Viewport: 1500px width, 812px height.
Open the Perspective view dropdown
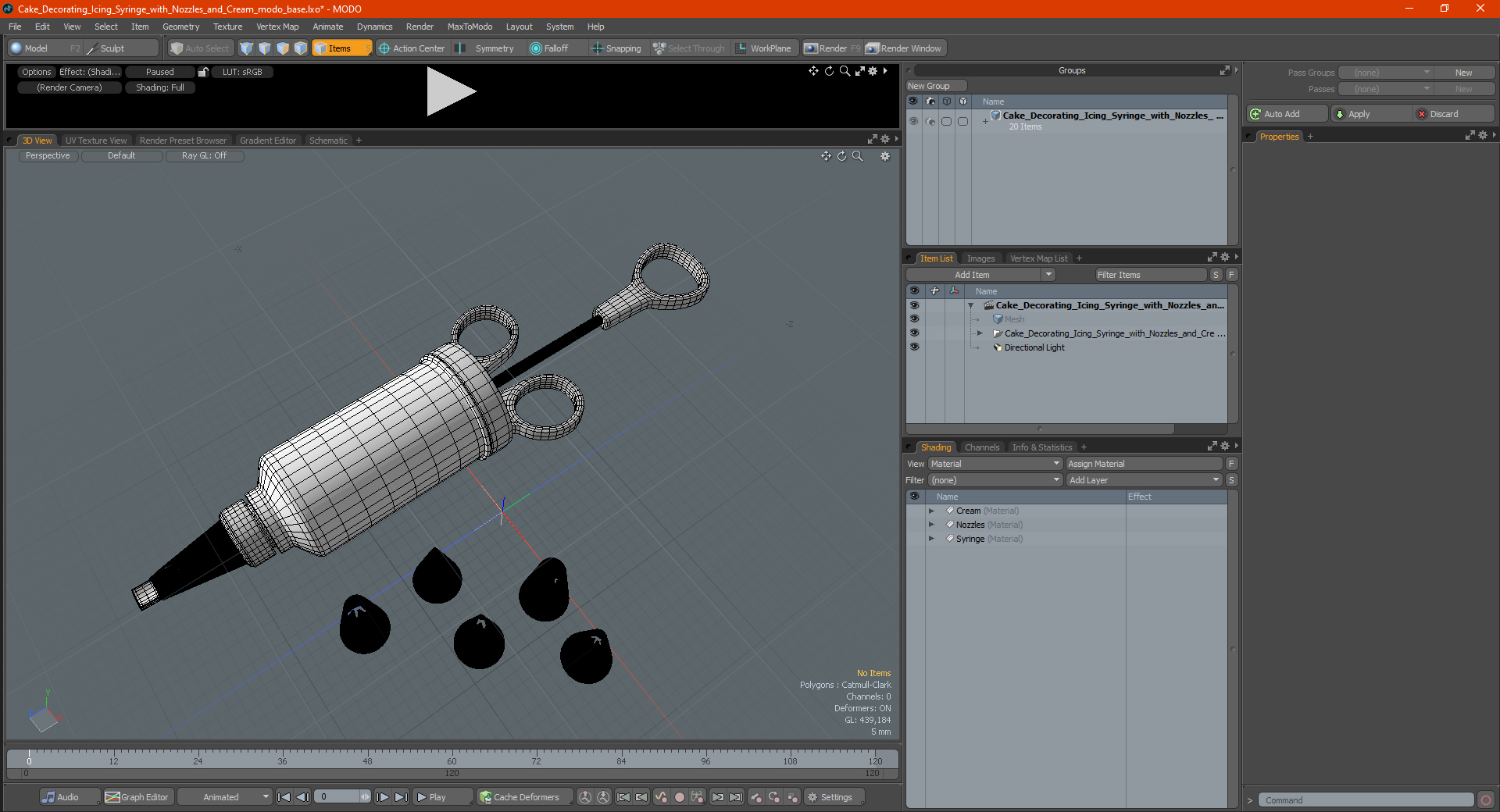point(48,156)
